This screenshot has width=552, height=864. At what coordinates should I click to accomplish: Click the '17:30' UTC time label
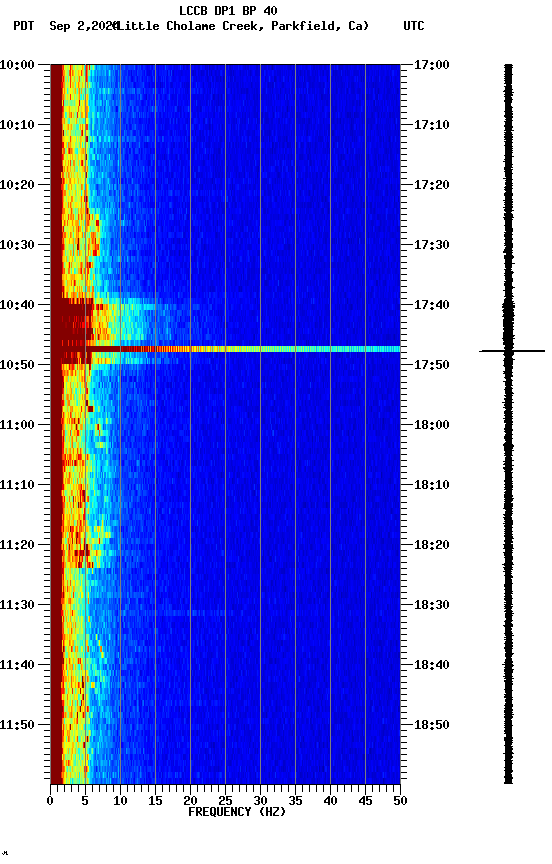[x=432, y=245]
